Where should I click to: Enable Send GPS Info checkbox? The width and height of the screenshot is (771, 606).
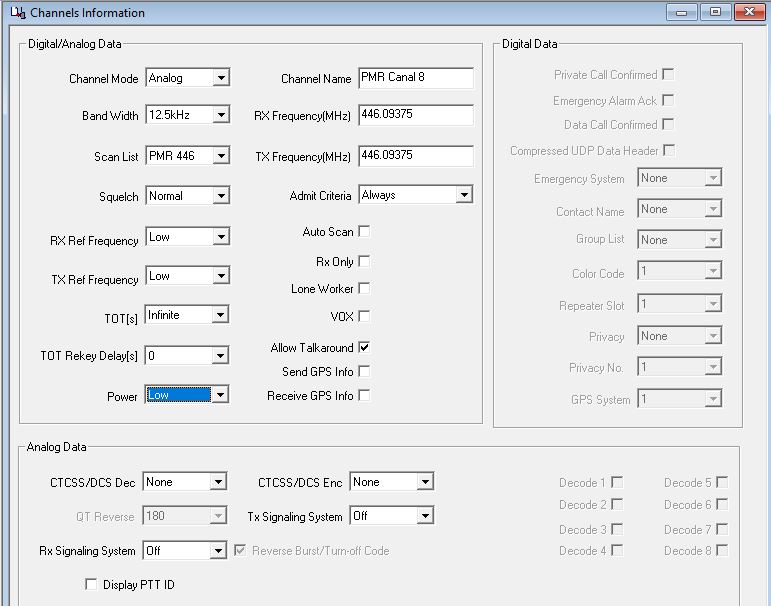click(364, 371)
